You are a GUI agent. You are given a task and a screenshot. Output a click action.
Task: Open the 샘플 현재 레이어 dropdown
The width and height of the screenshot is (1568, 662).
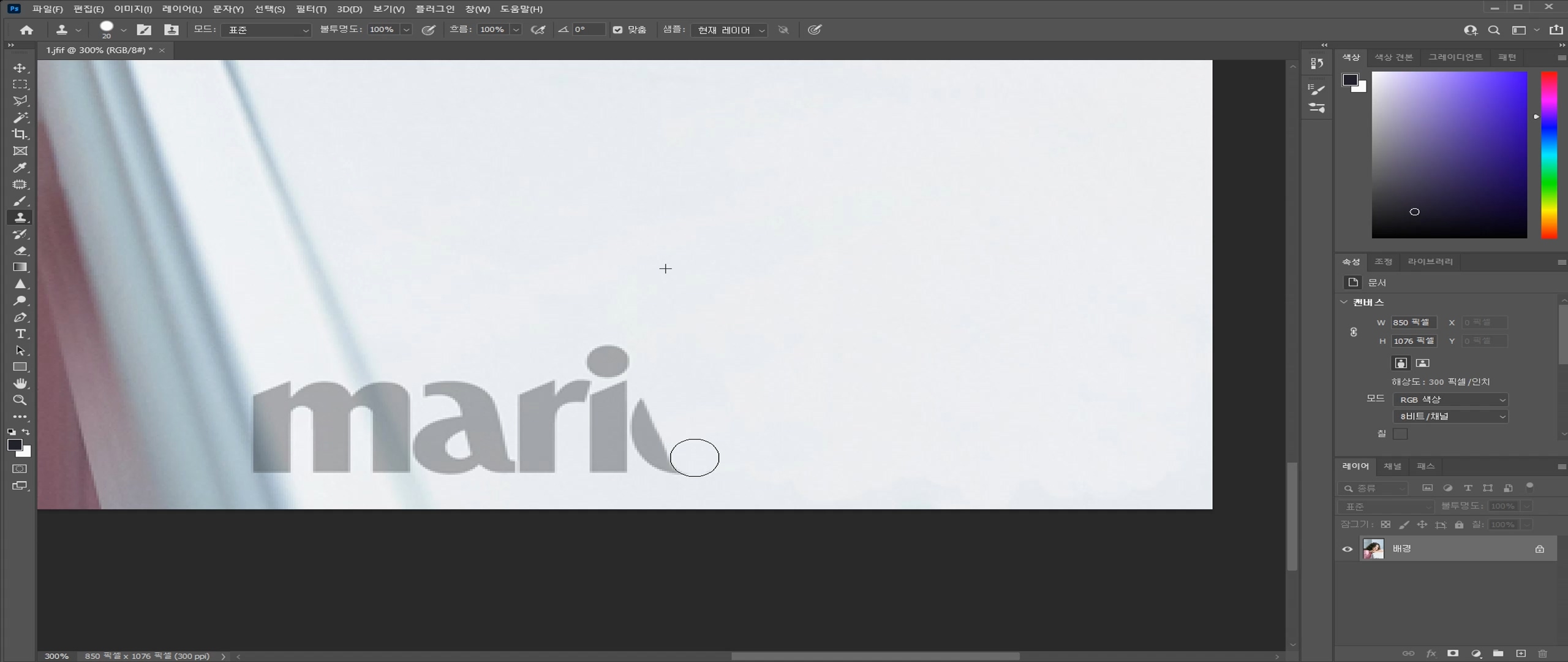729,30
